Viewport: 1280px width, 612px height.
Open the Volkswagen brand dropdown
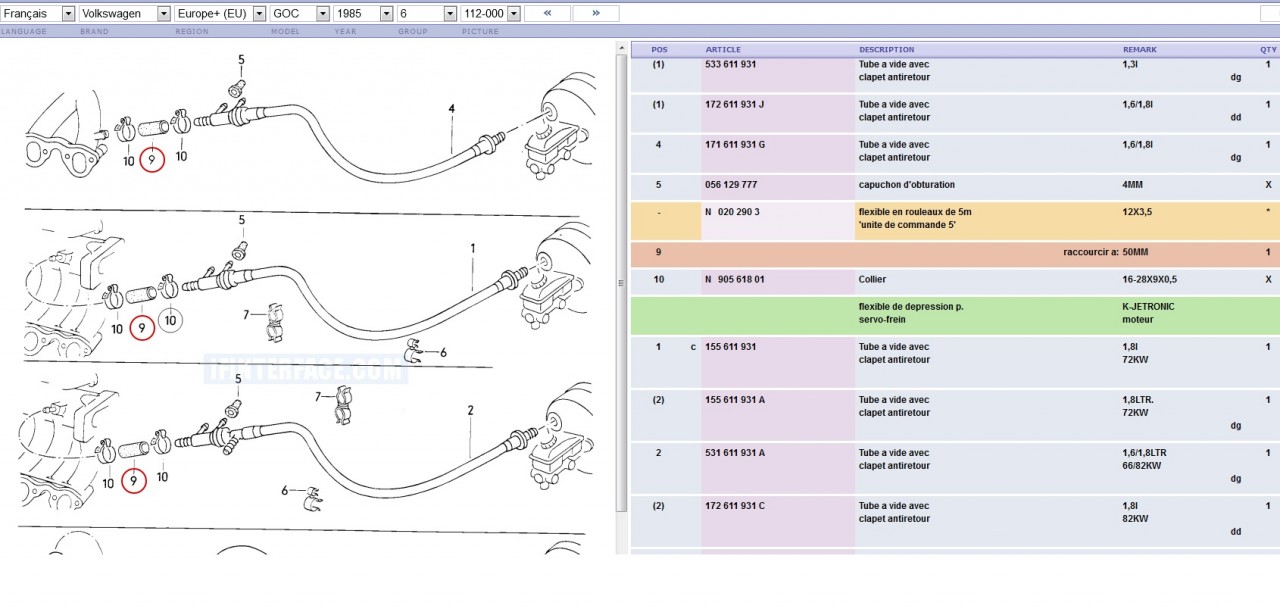tap(125, 14)
